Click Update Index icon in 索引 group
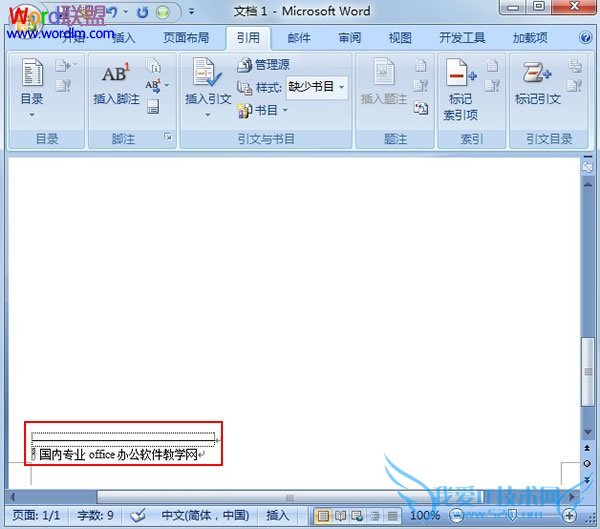This screenshot has height=529, width=600. [x=492, y=85]
